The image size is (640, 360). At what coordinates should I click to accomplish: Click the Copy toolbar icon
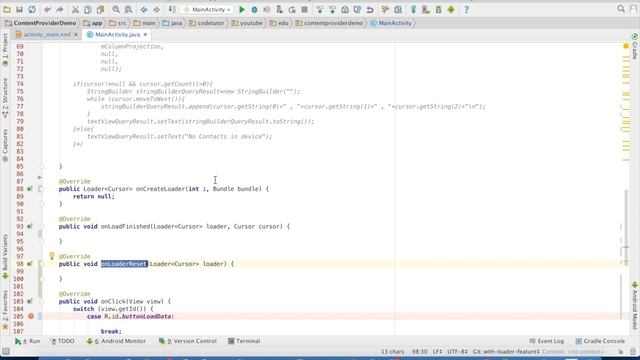click(x=87, y=9)
